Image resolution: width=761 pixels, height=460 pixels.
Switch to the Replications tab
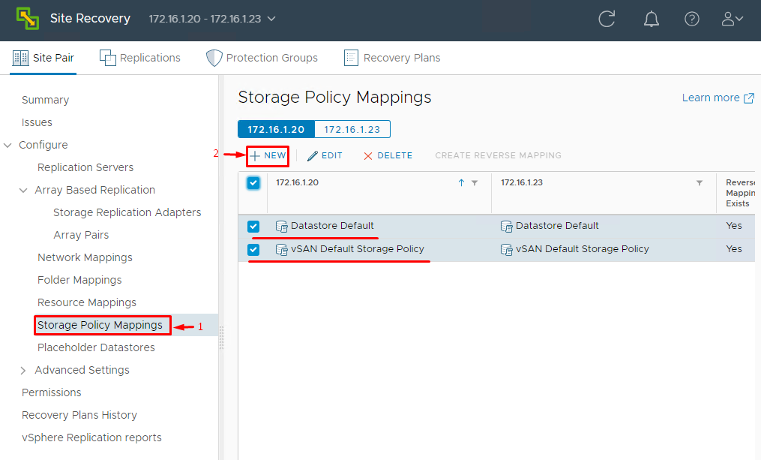tap(140, 58)
